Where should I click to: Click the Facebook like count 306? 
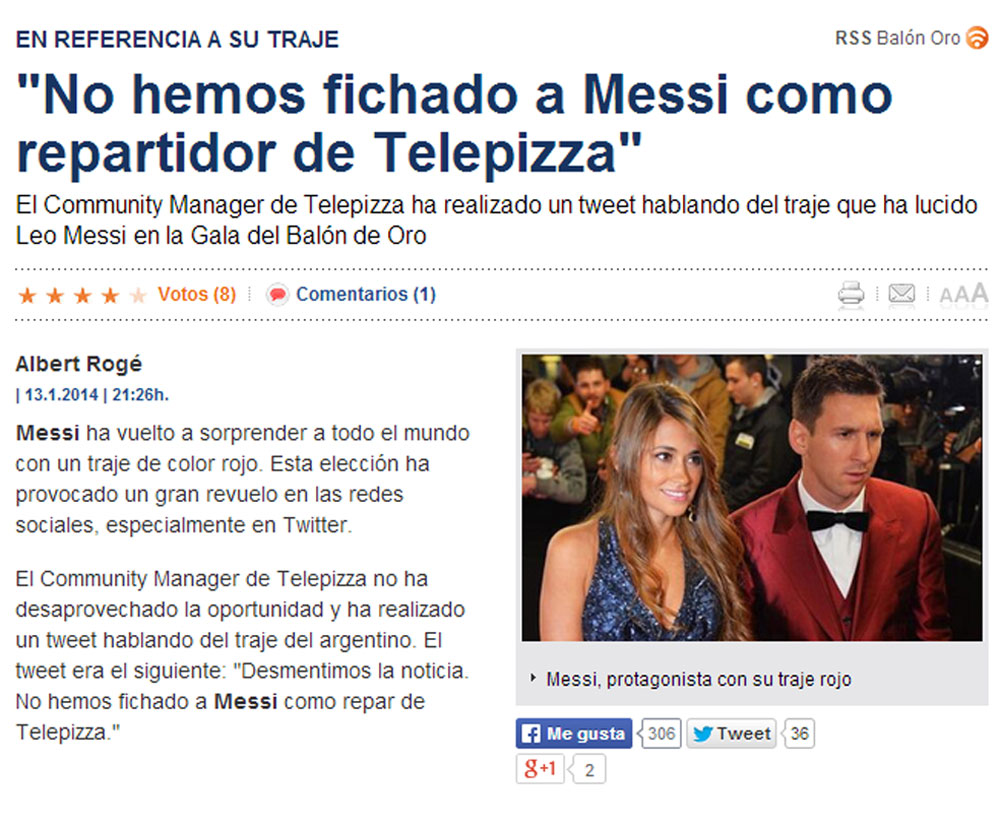[661, 733]
